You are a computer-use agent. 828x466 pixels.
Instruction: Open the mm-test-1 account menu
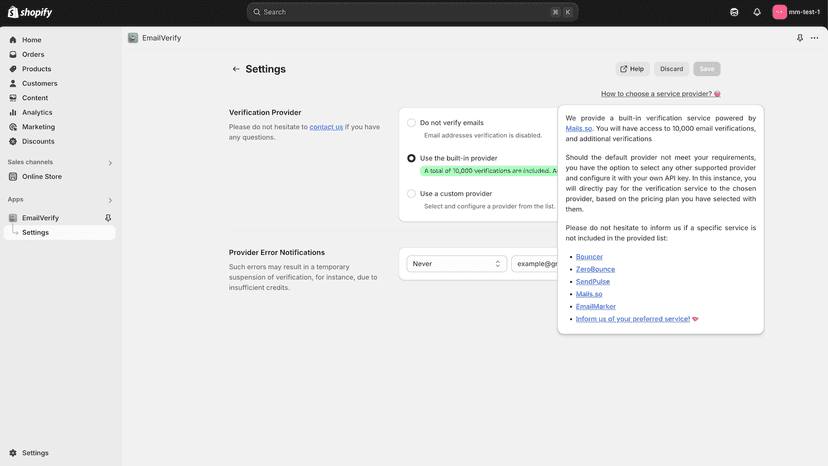coord(796,12)
